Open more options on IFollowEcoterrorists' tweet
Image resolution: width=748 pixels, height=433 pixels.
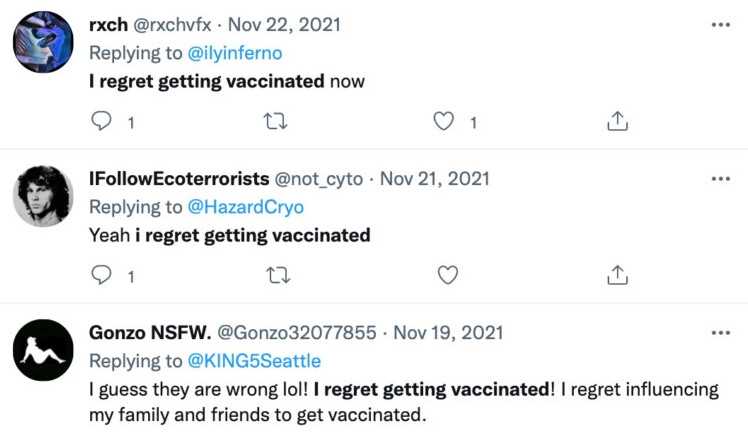(720, 178)
